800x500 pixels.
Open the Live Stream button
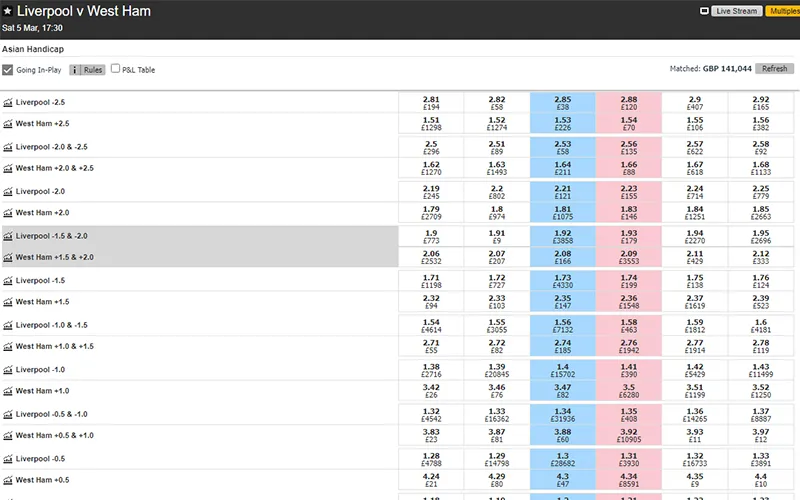point(737,11)
